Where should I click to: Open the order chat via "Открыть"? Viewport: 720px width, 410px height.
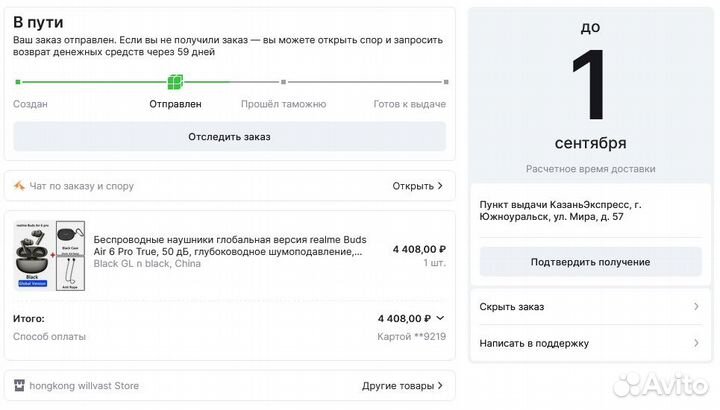click(x=417, y=186)
